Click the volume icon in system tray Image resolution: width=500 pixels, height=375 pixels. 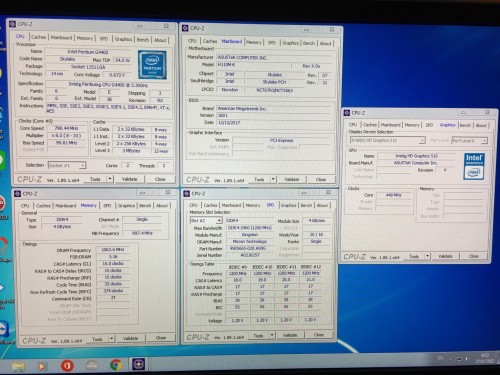[467, 359]
